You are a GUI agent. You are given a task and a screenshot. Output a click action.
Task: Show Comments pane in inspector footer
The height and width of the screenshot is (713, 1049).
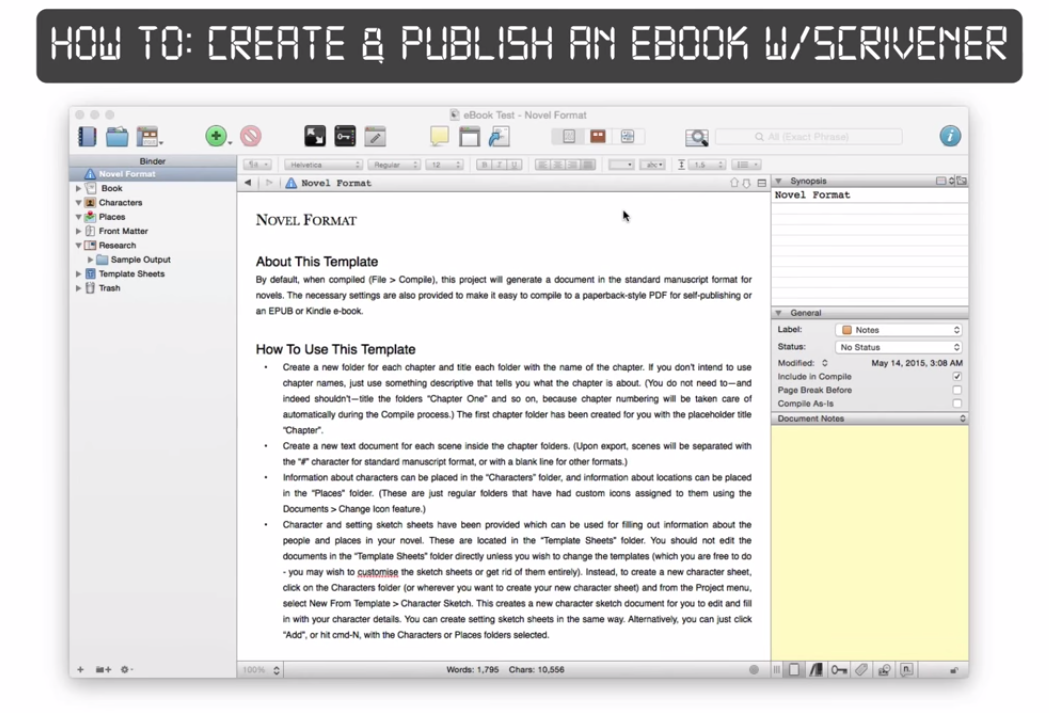coord(907,670)
